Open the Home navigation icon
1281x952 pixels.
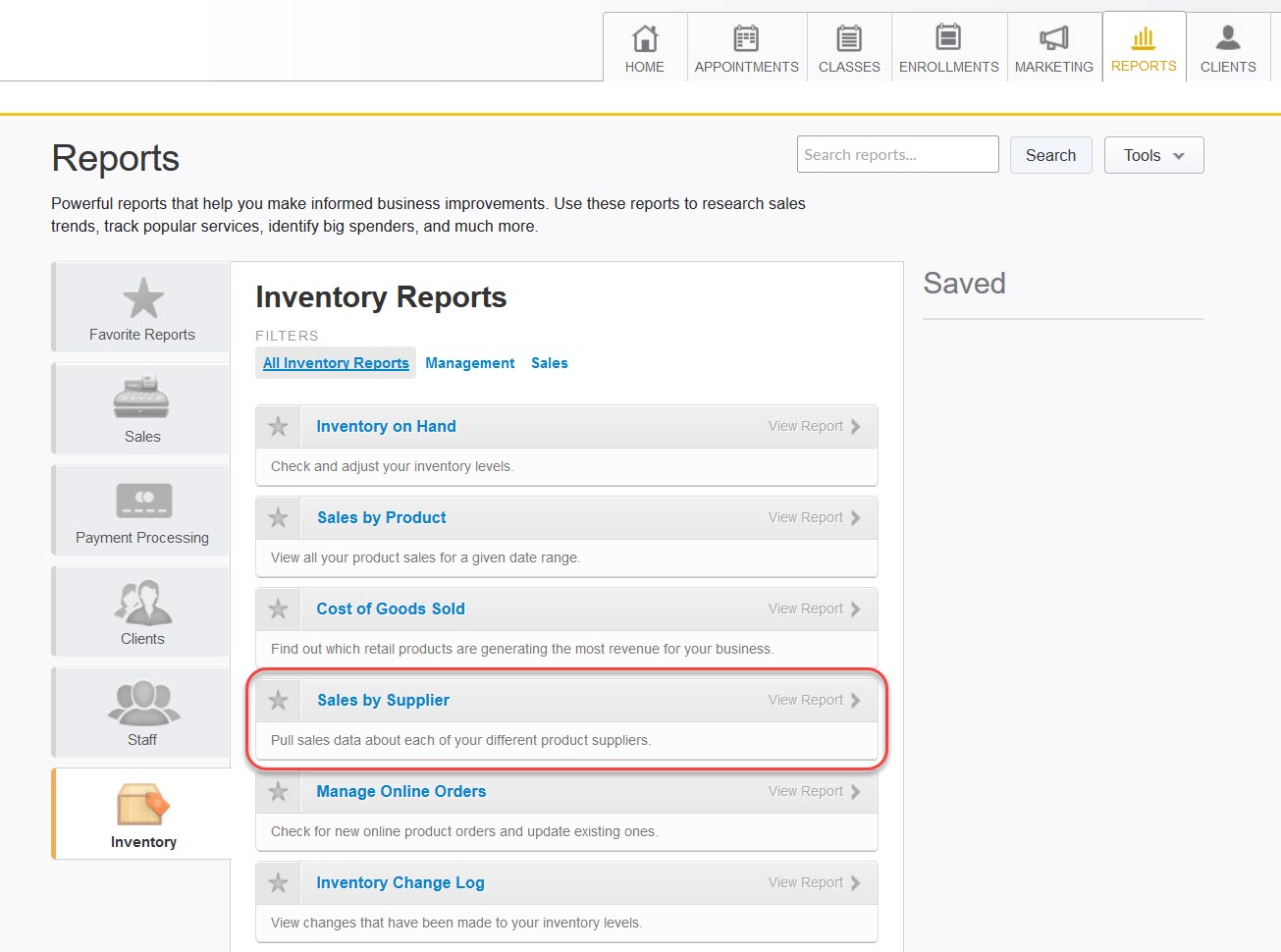[645, 39]
